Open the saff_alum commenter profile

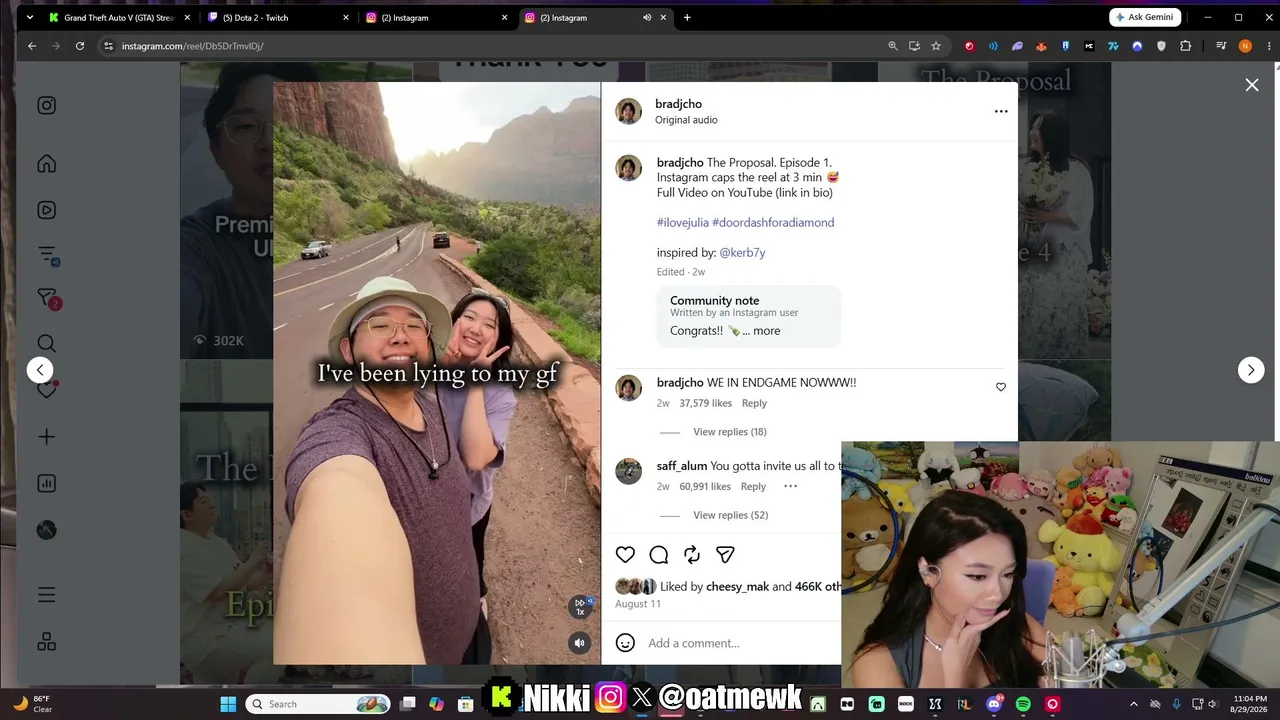coord(682,466)
